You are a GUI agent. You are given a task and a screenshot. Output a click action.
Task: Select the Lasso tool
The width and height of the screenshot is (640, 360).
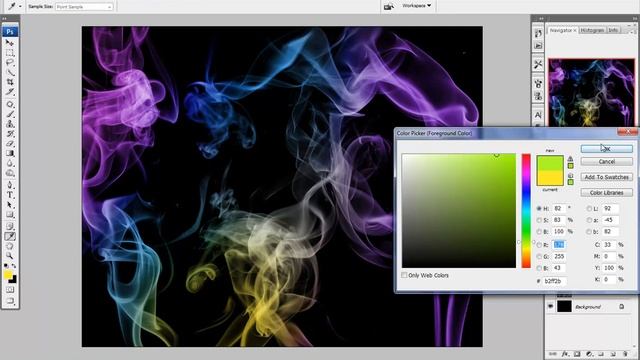[10, 62]
